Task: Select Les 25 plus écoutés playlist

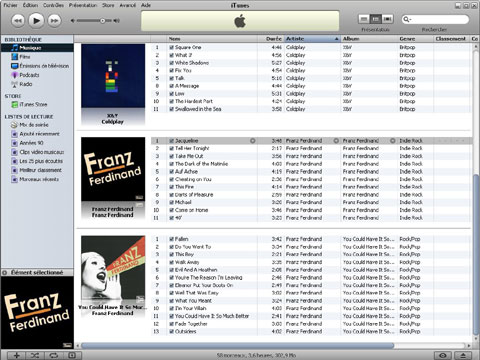Action: 37,161
